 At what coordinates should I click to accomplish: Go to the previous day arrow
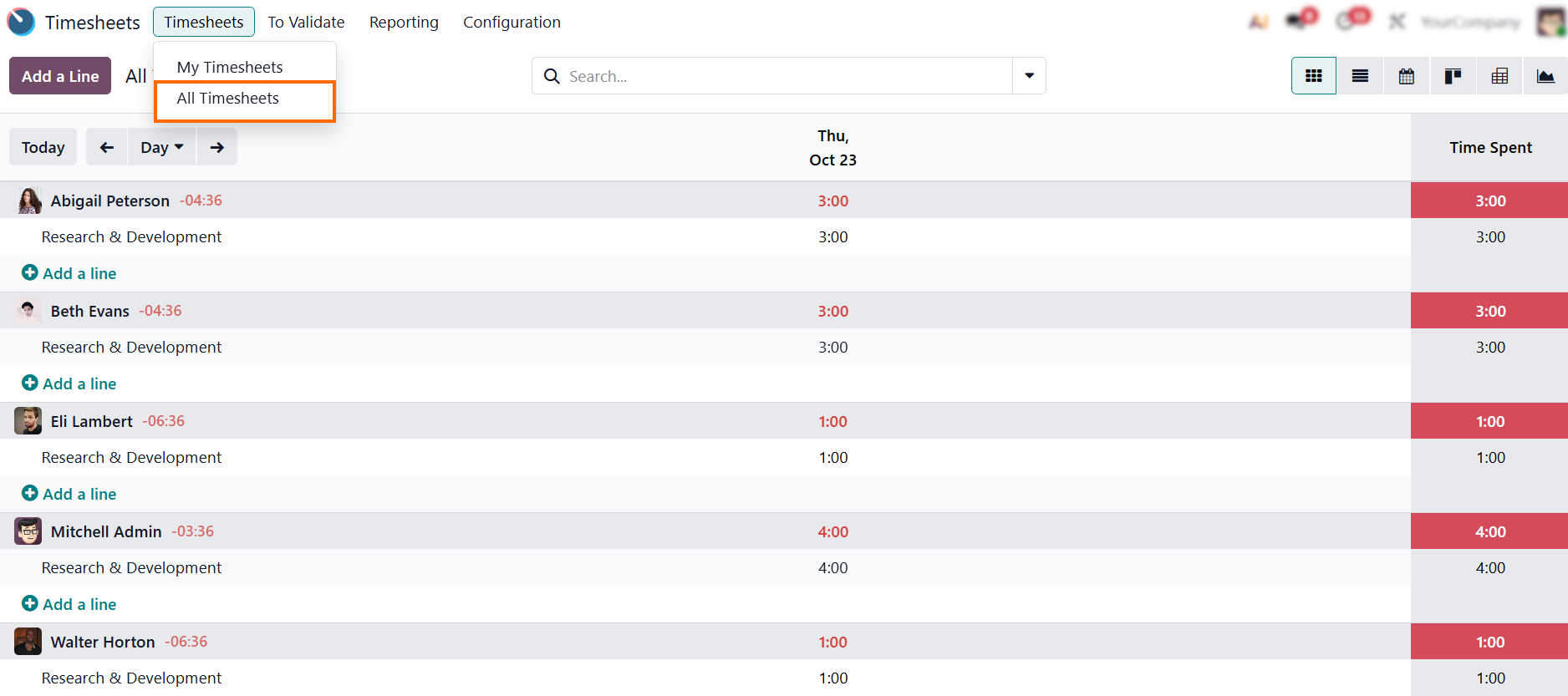(x=107, y=147)
